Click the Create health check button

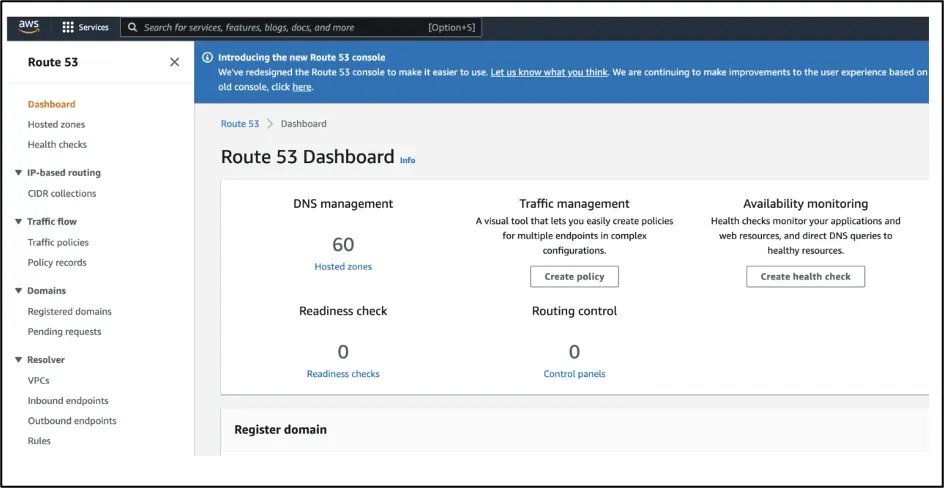[x=805, y=277]
